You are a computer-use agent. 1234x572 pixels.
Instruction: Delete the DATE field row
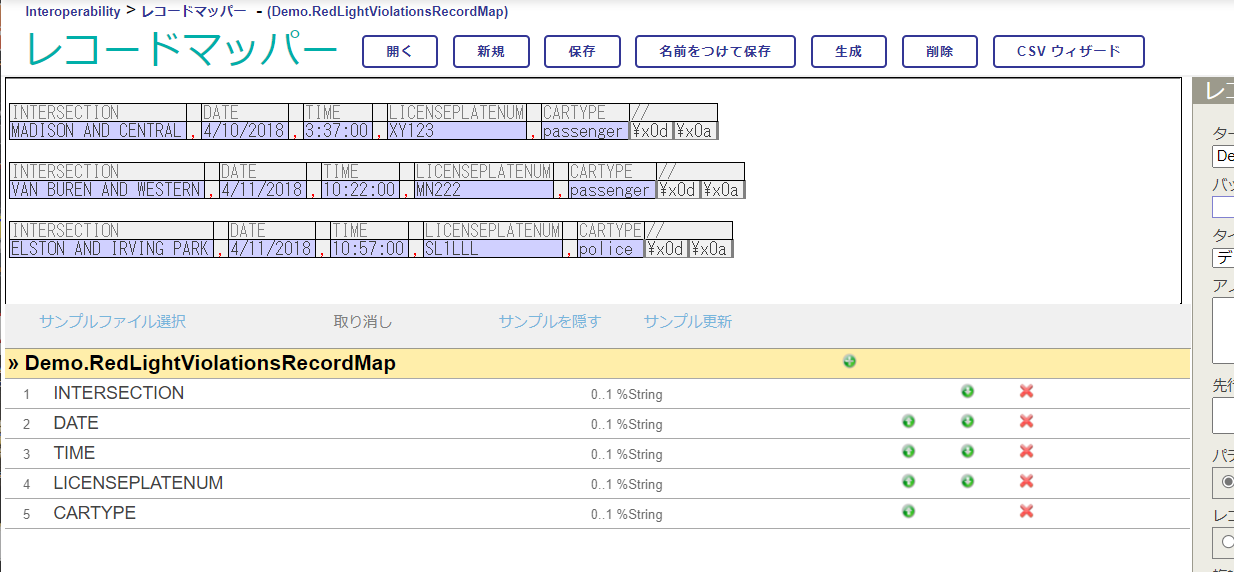pos(1026,422)
